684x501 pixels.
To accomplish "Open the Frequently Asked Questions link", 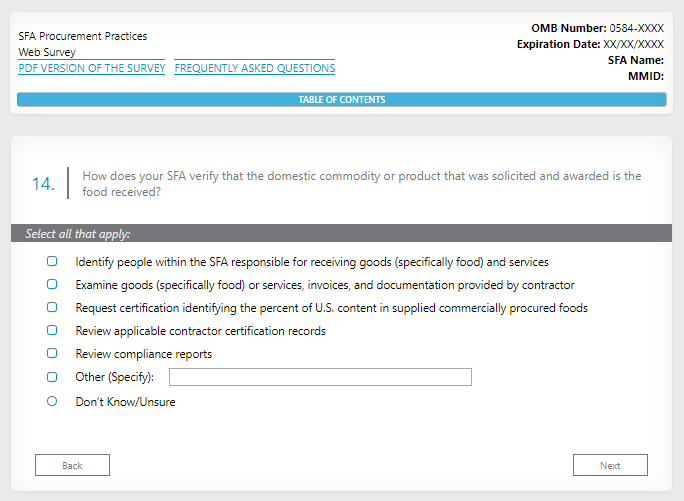I will click(x=254, y=68).
